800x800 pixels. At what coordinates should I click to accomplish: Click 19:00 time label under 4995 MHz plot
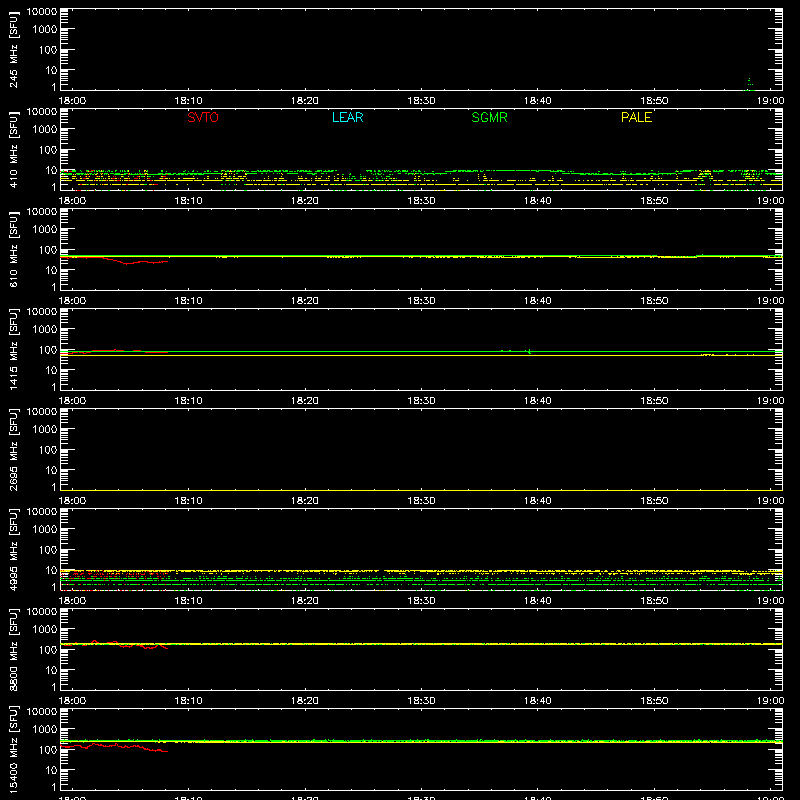(770, 601)
